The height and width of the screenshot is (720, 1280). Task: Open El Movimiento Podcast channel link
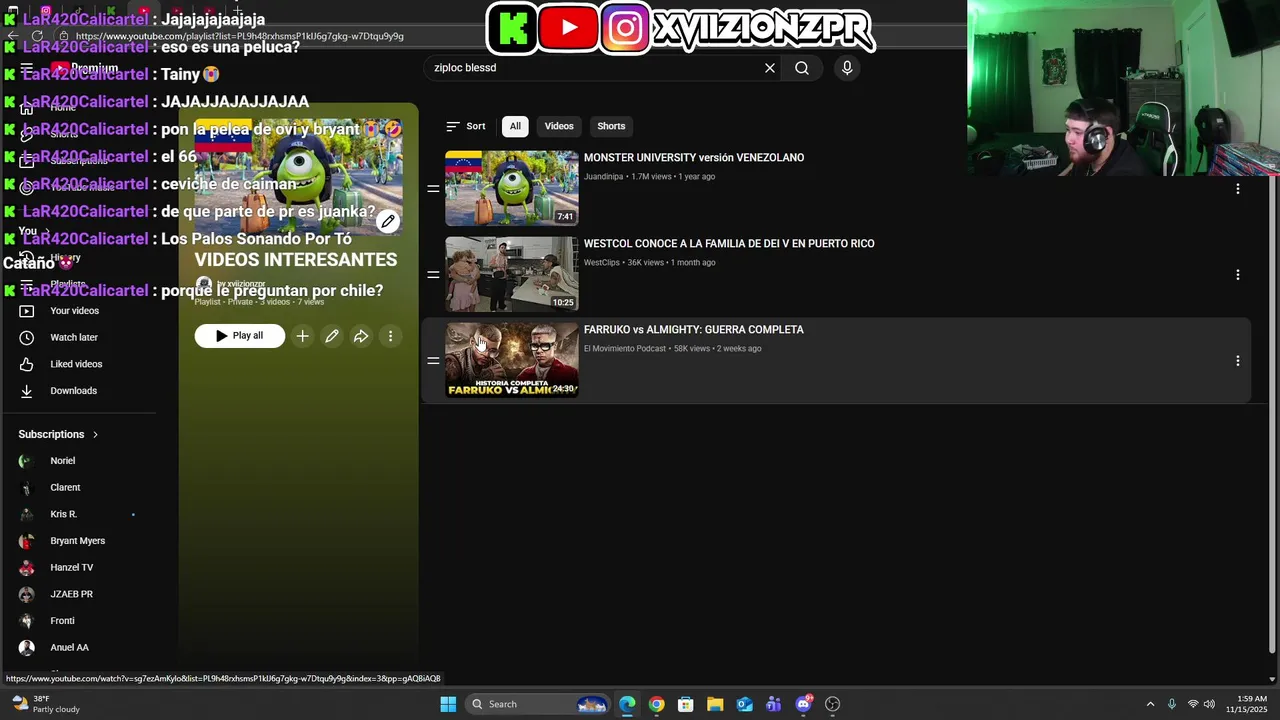(625, 349)
